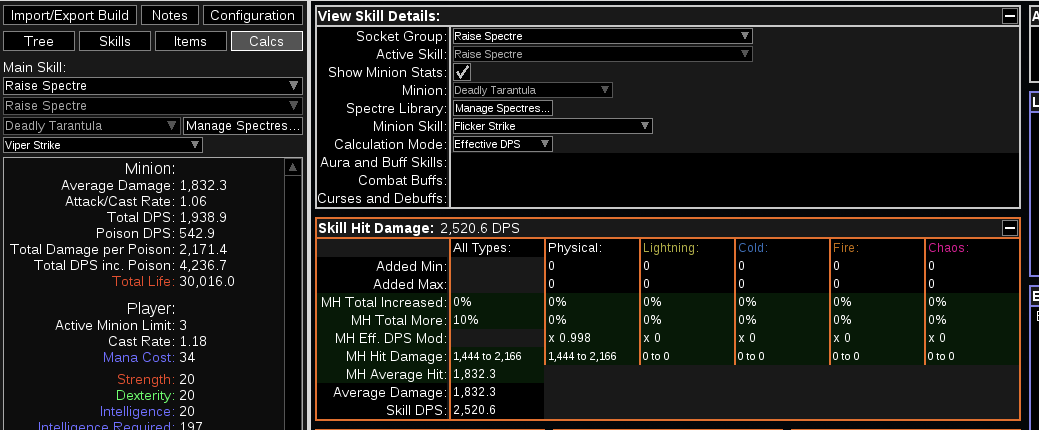This screenshot has height=430, width=1039.
Task: Click the Physical Added Min cell
Action: (592, 266)
